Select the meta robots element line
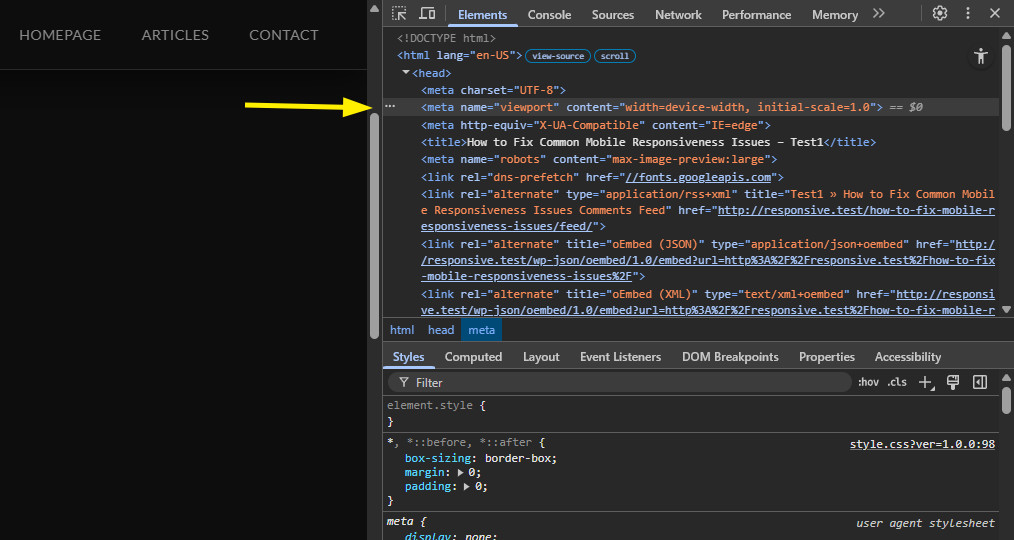Image resolution: width=1014 pixels, height=540 pixels. [599, 159]
